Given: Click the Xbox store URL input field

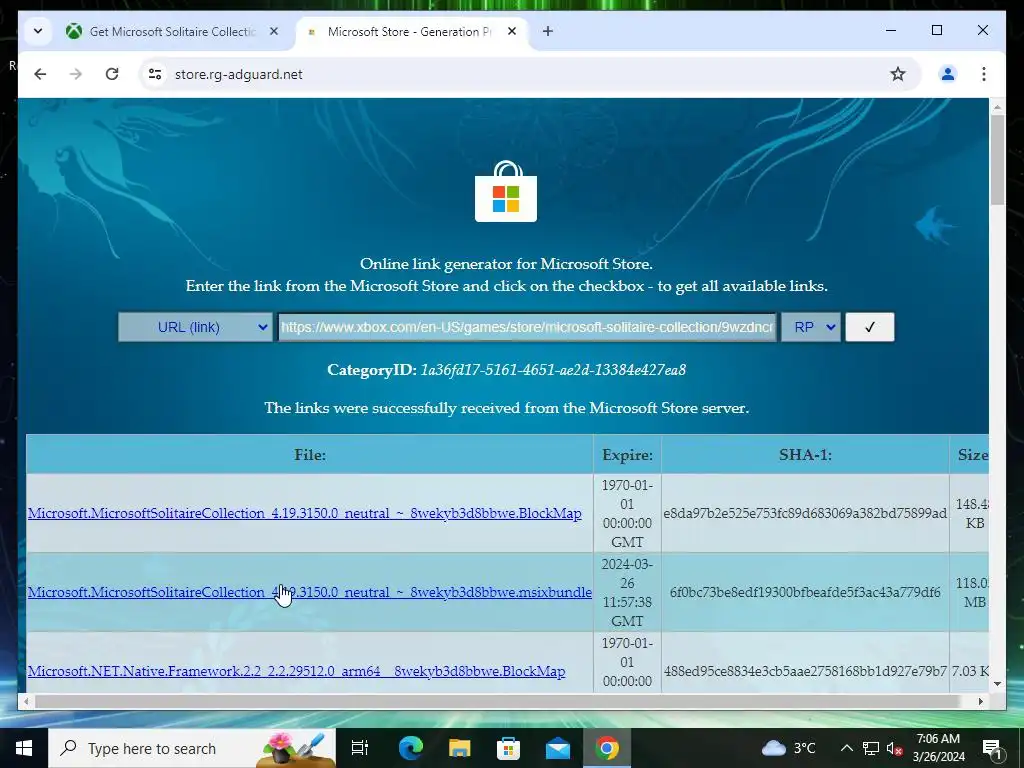Looking at the screenshot, I should click(527, 327).
